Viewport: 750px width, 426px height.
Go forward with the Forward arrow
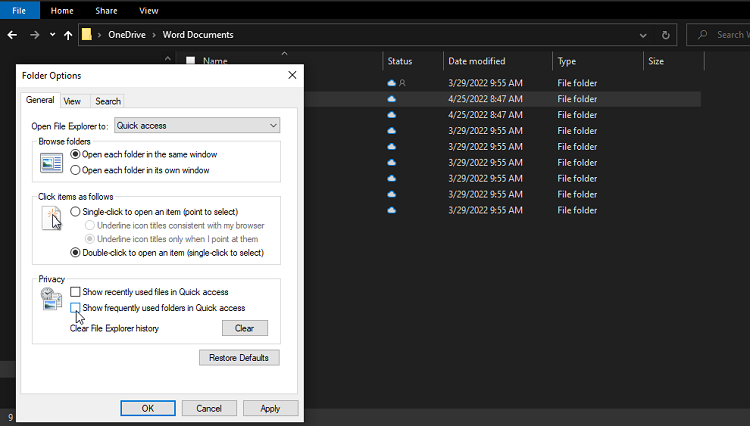(34, 35)
